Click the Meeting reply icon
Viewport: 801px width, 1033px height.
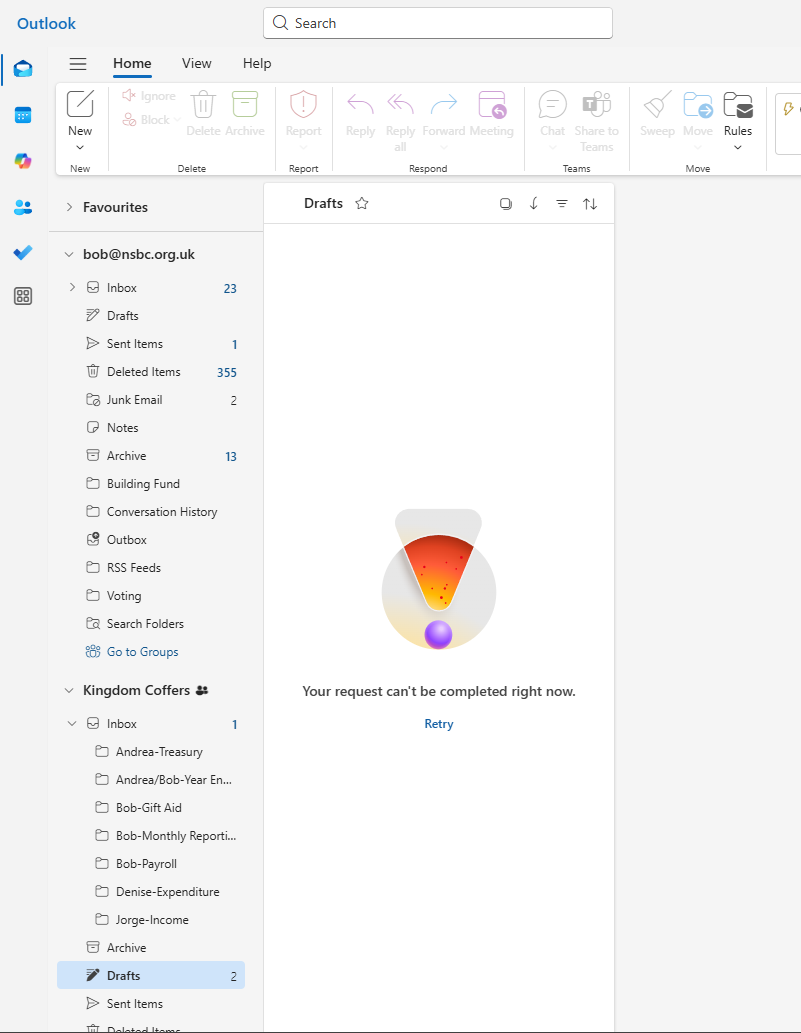492,104
